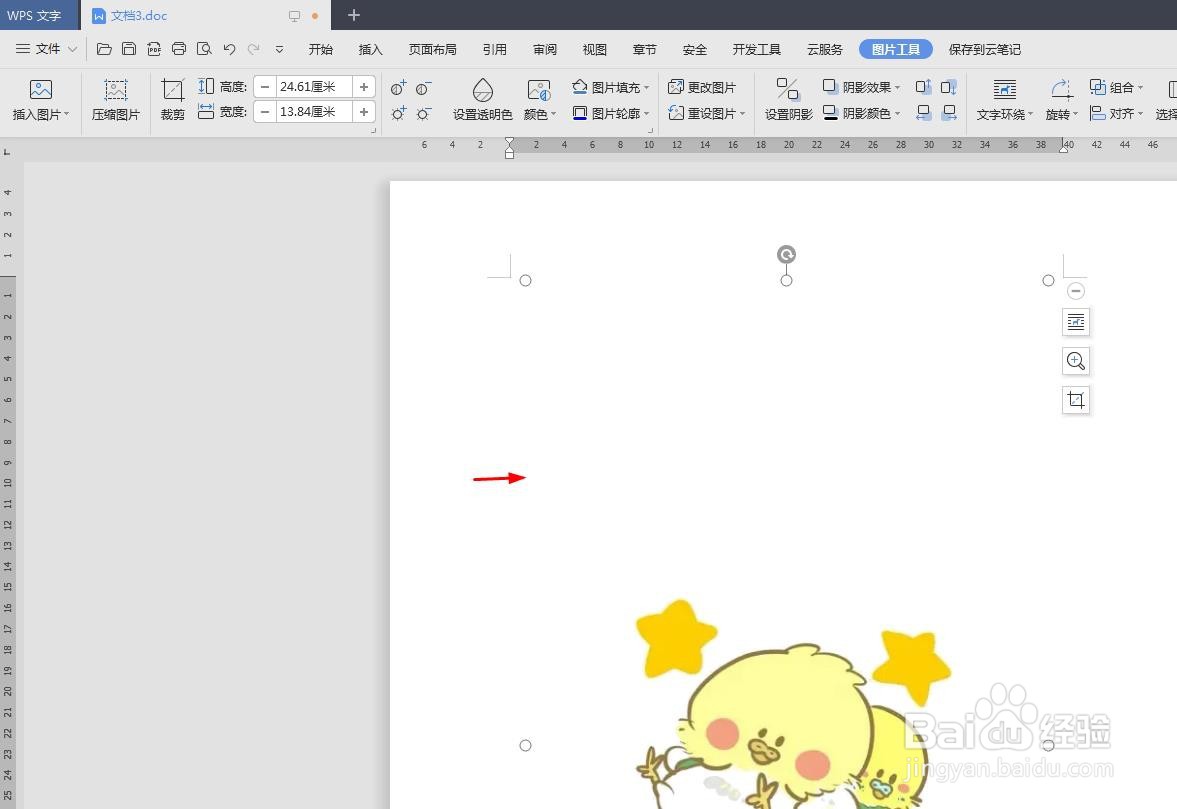
Task: Expand quick access toolbar customization arrow
Action: pyautogui.click(x=279, y=50)
